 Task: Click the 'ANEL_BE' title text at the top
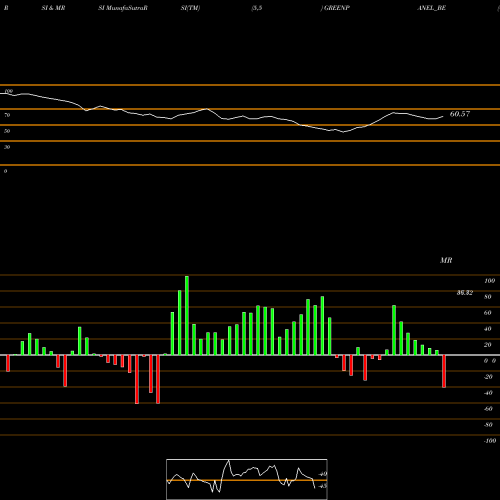431,8
